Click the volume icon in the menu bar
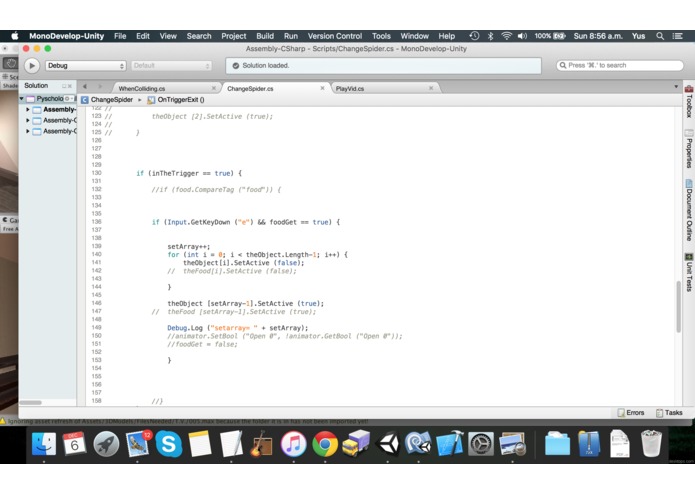Image resolution: width=695 pixels, height=494 pixels. pyautogui.click(x=522, y=36)
